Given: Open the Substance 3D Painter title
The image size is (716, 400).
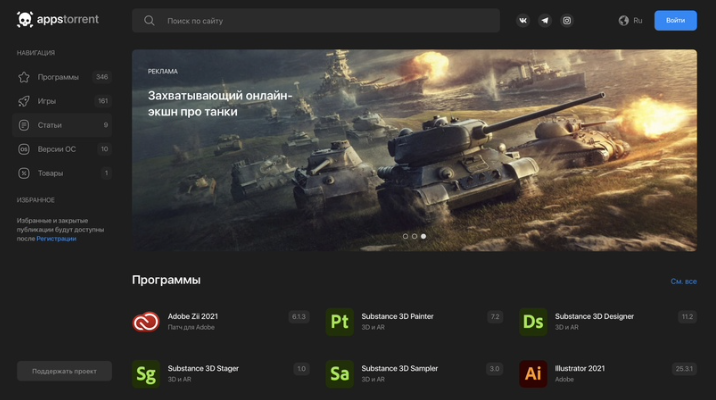Looking at the screenshot, I should (x=397, y=316).
